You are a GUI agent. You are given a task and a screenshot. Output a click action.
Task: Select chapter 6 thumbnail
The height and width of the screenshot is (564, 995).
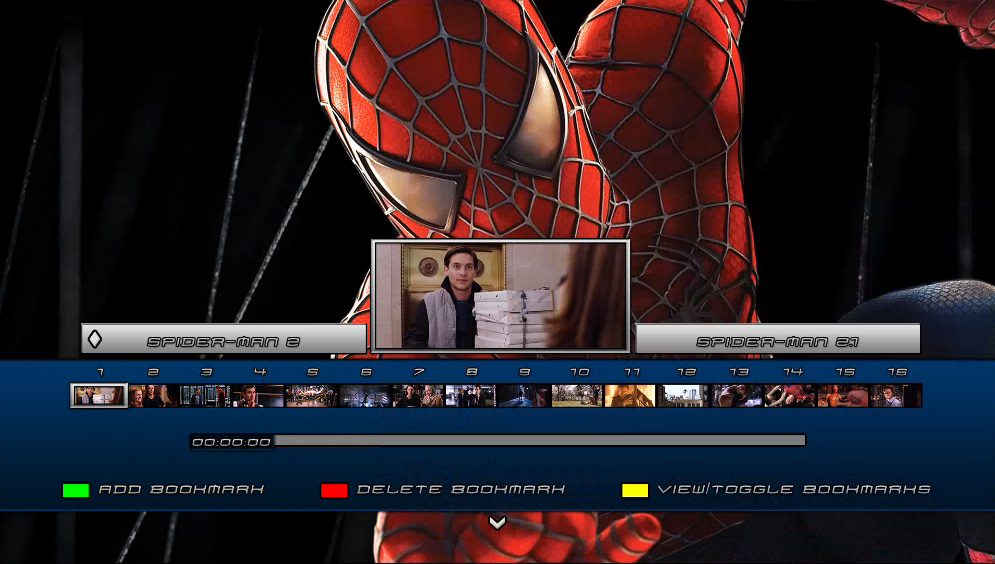[x=364, y=396]
